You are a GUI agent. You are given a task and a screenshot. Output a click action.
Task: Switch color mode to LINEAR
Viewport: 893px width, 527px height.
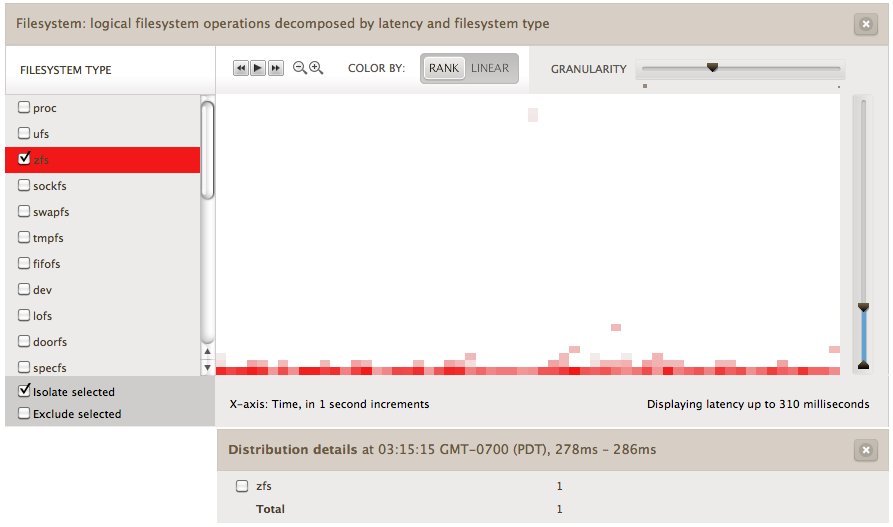490,69
